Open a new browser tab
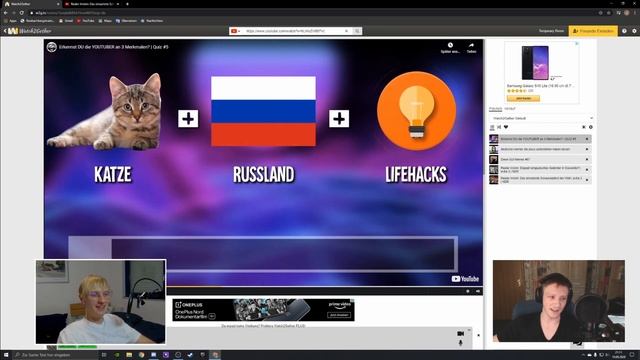640x360 pixels. pos(127,4)
